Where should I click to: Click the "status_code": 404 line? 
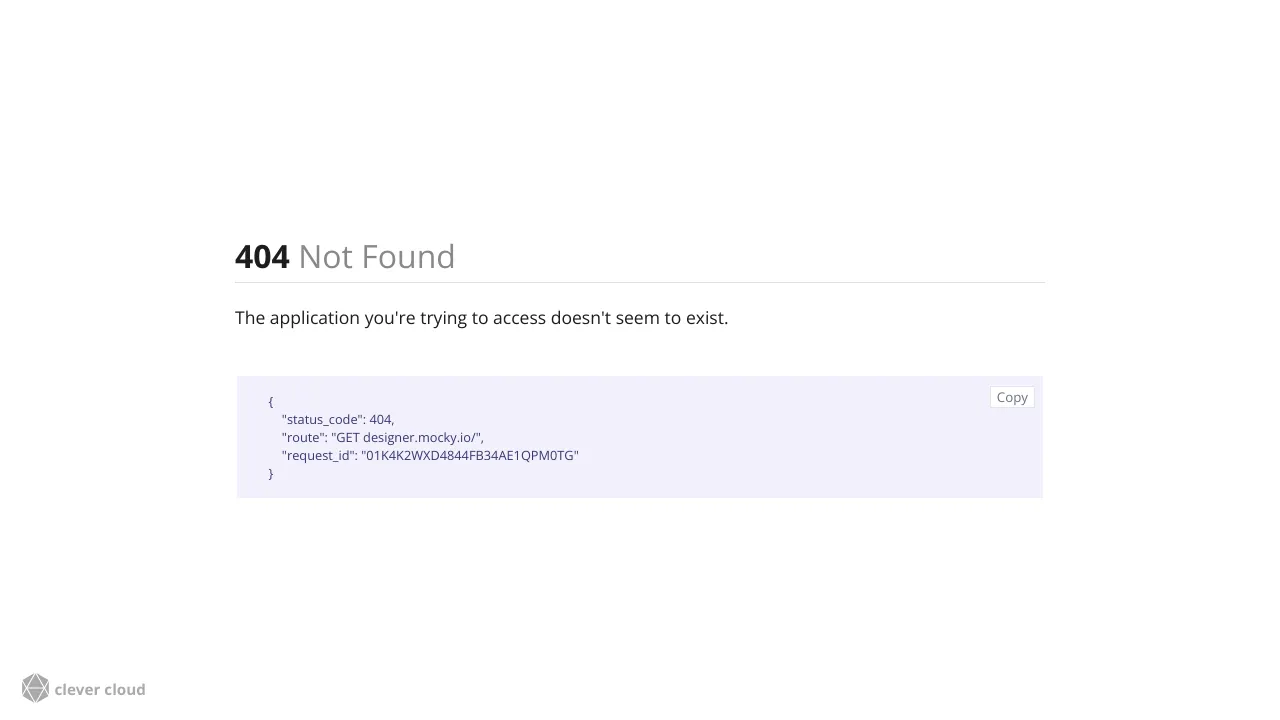coord(338,419)
